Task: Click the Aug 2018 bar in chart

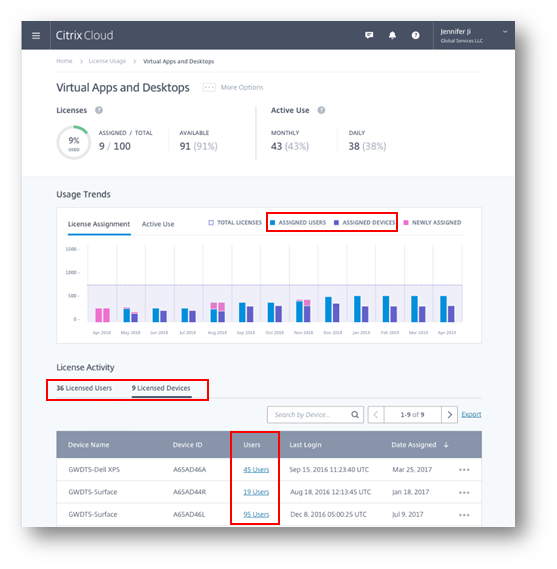Action: (218, 312)
